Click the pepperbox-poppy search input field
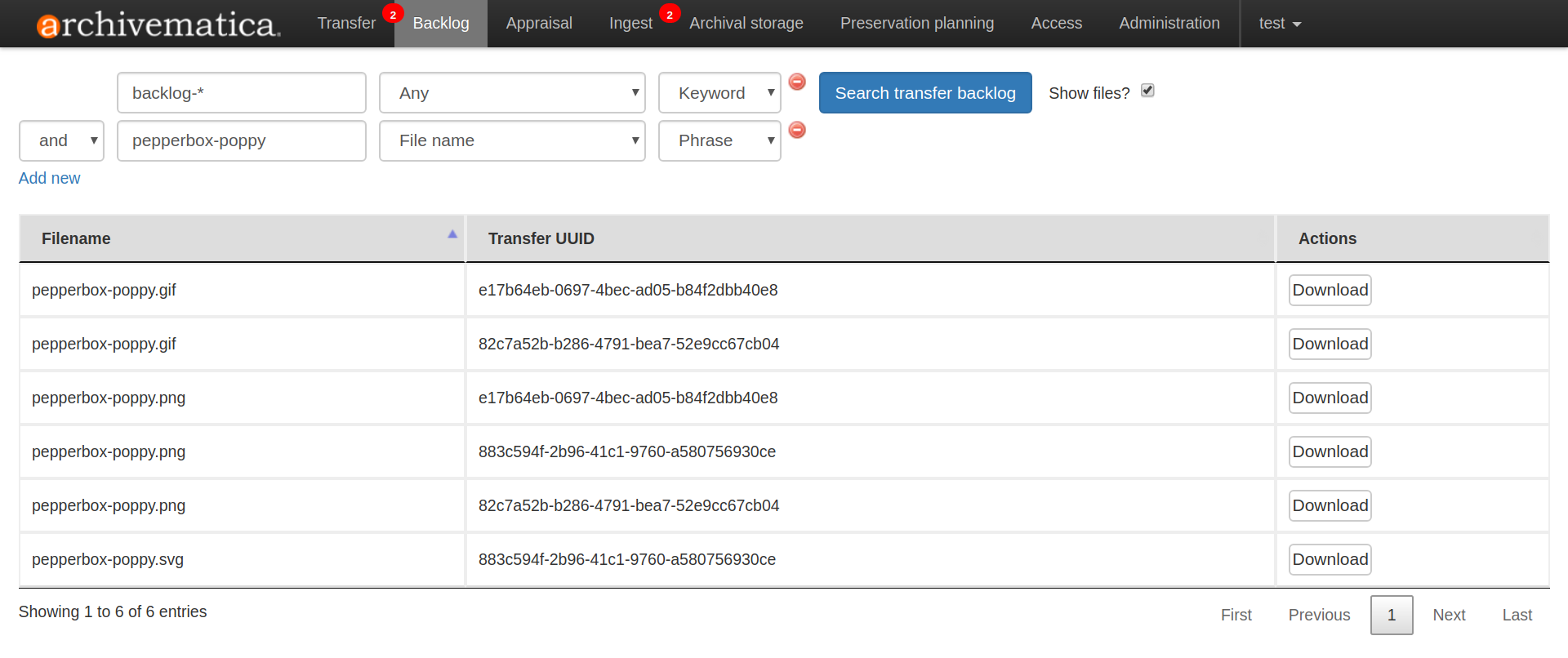The width and height of the screenshot is (1568, 658). click(241, 140)
